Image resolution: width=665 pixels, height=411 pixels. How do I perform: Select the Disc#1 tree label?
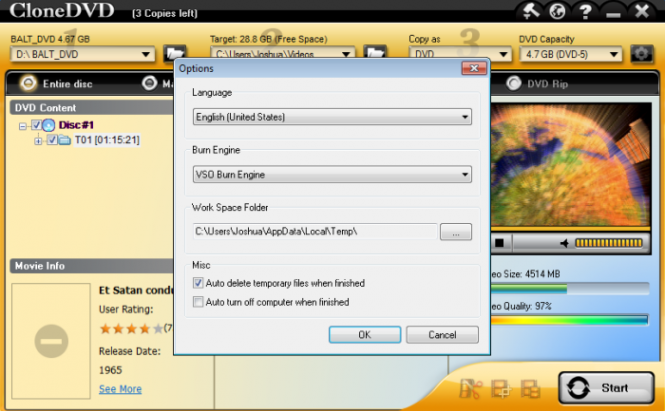(x=76, y=125)
